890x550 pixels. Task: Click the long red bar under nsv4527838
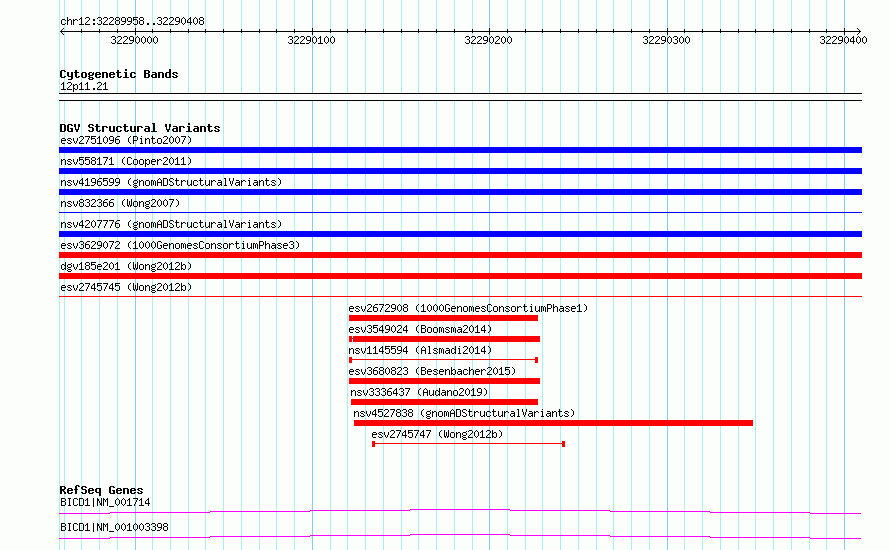pos(553,423)
